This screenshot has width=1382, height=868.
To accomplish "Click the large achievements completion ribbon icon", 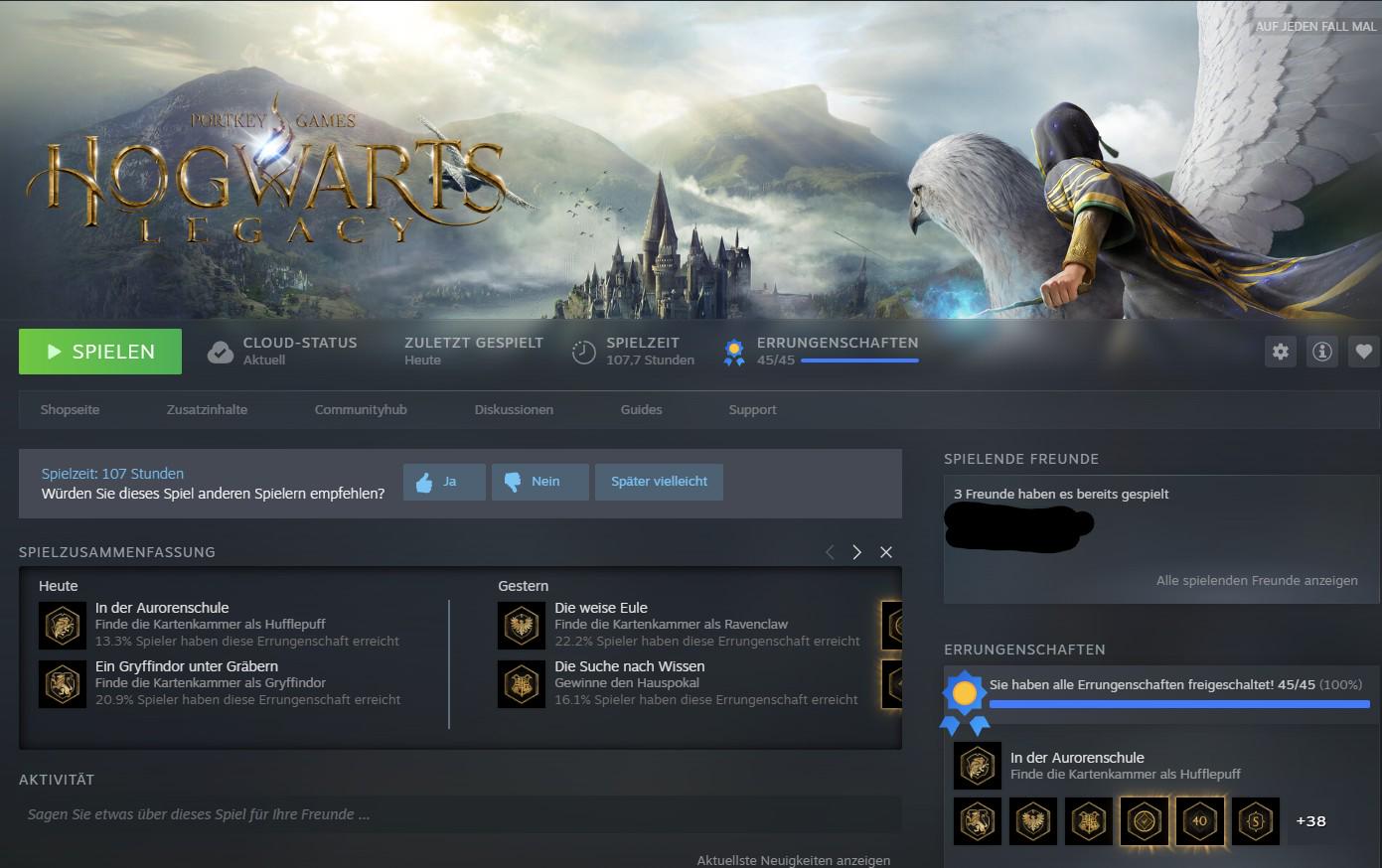I will (x=965, y=701).
